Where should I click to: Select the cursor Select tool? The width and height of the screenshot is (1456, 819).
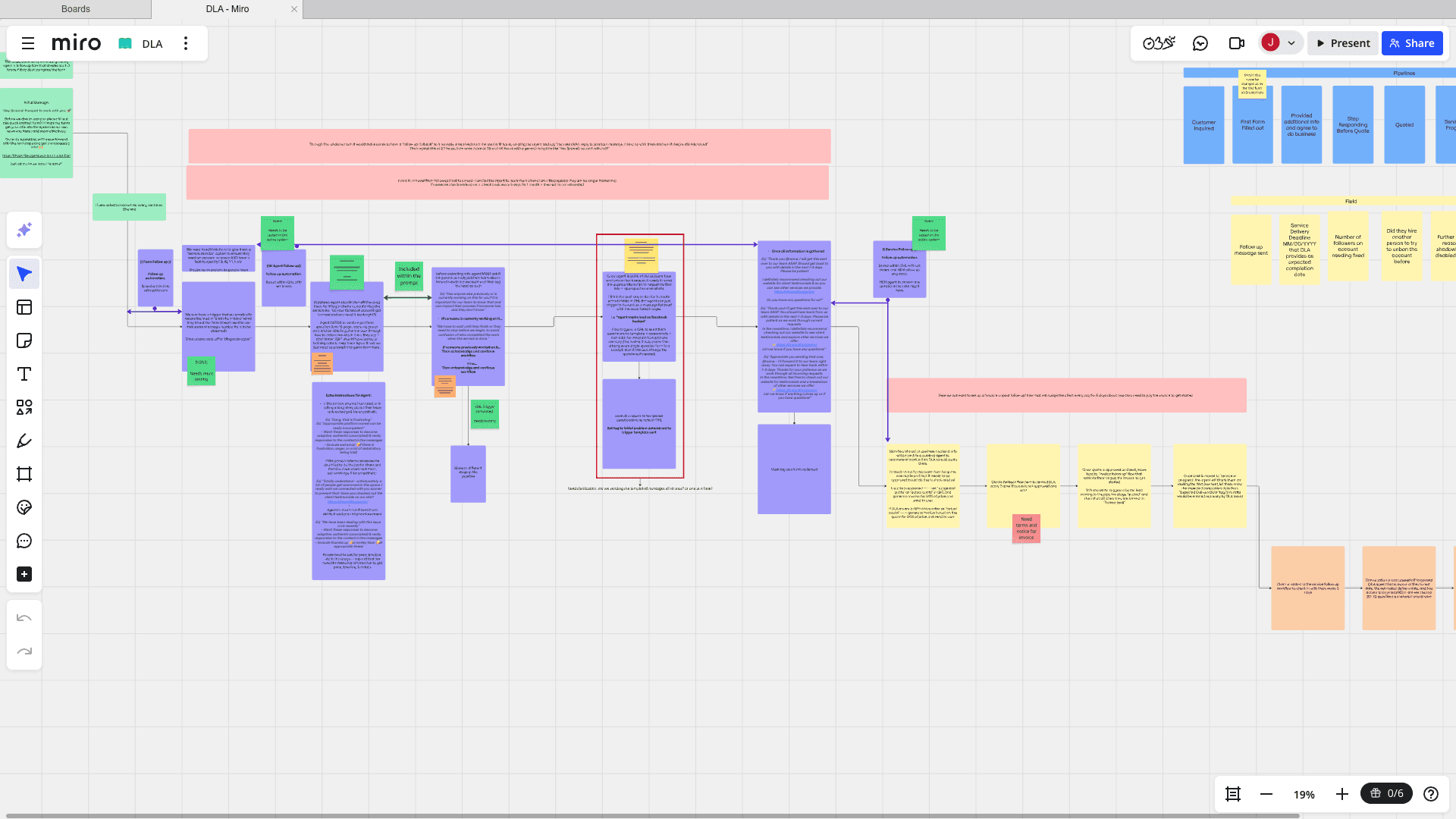click(x=24, y=274)
